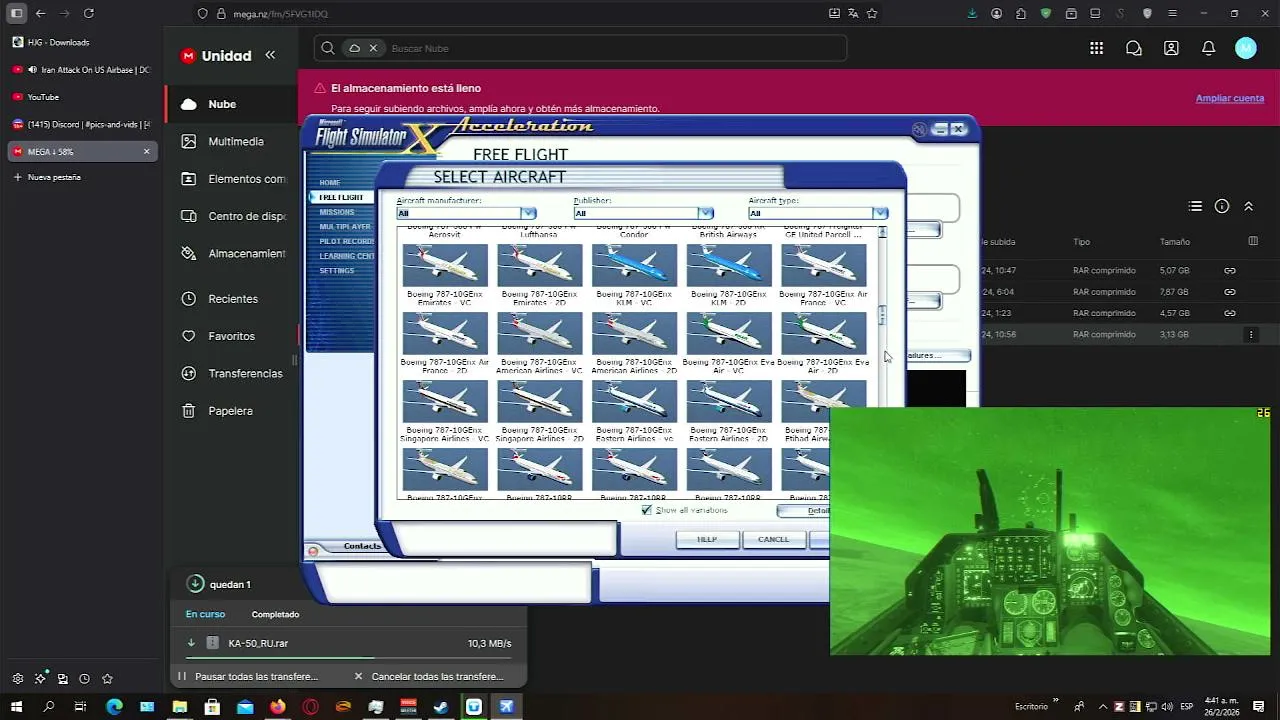Open list view options icon in MEGA
Viewport: 1280px width, 720px height.
(x=1195, y=206)
